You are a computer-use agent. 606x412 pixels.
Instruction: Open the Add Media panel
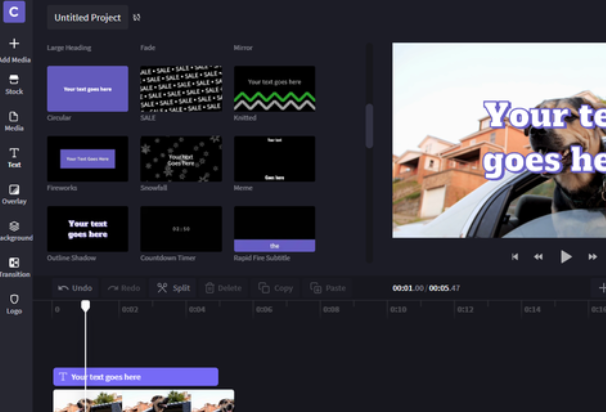14,49
